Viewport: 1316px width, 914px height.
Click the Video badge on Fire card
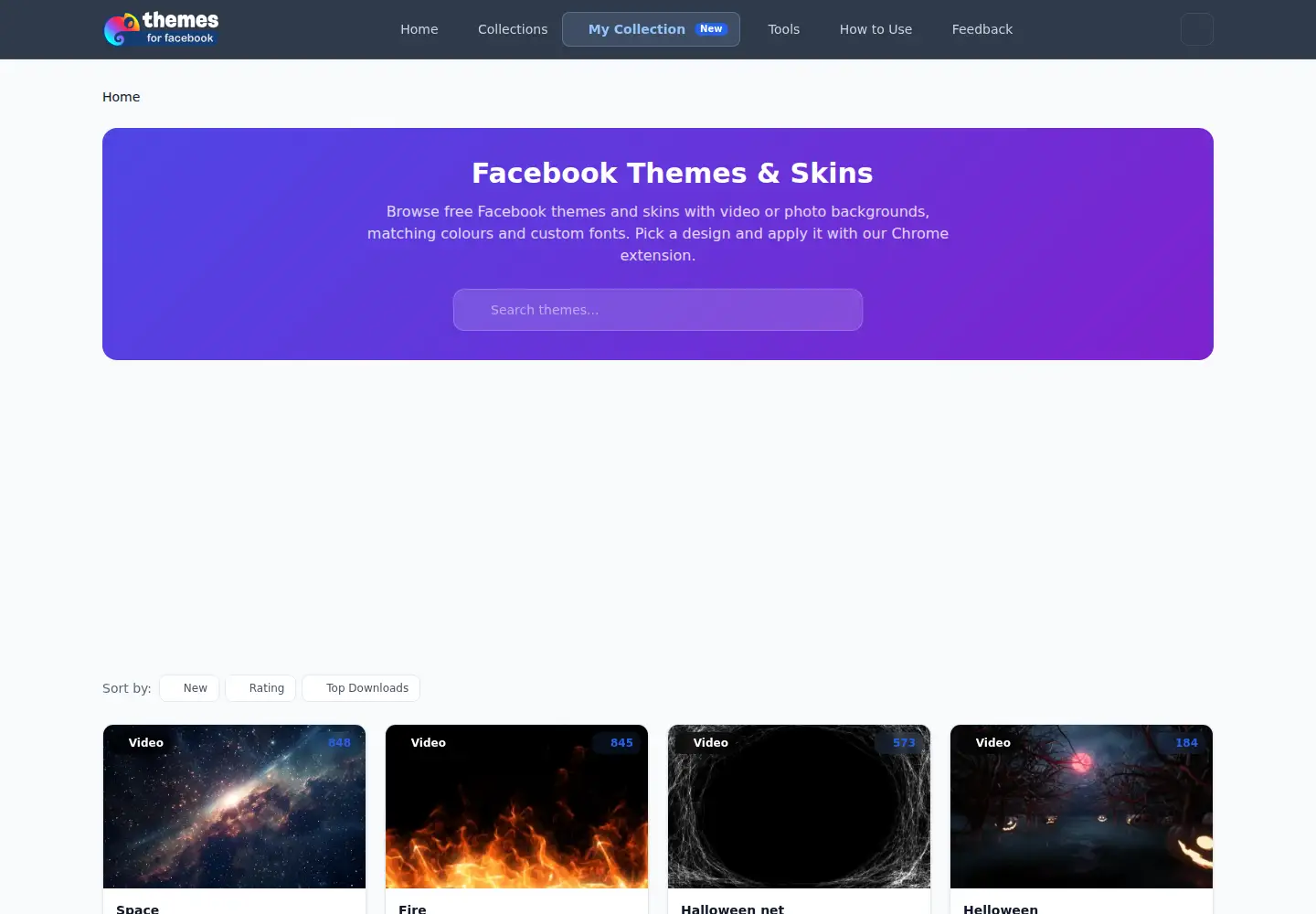coord(421,743)
